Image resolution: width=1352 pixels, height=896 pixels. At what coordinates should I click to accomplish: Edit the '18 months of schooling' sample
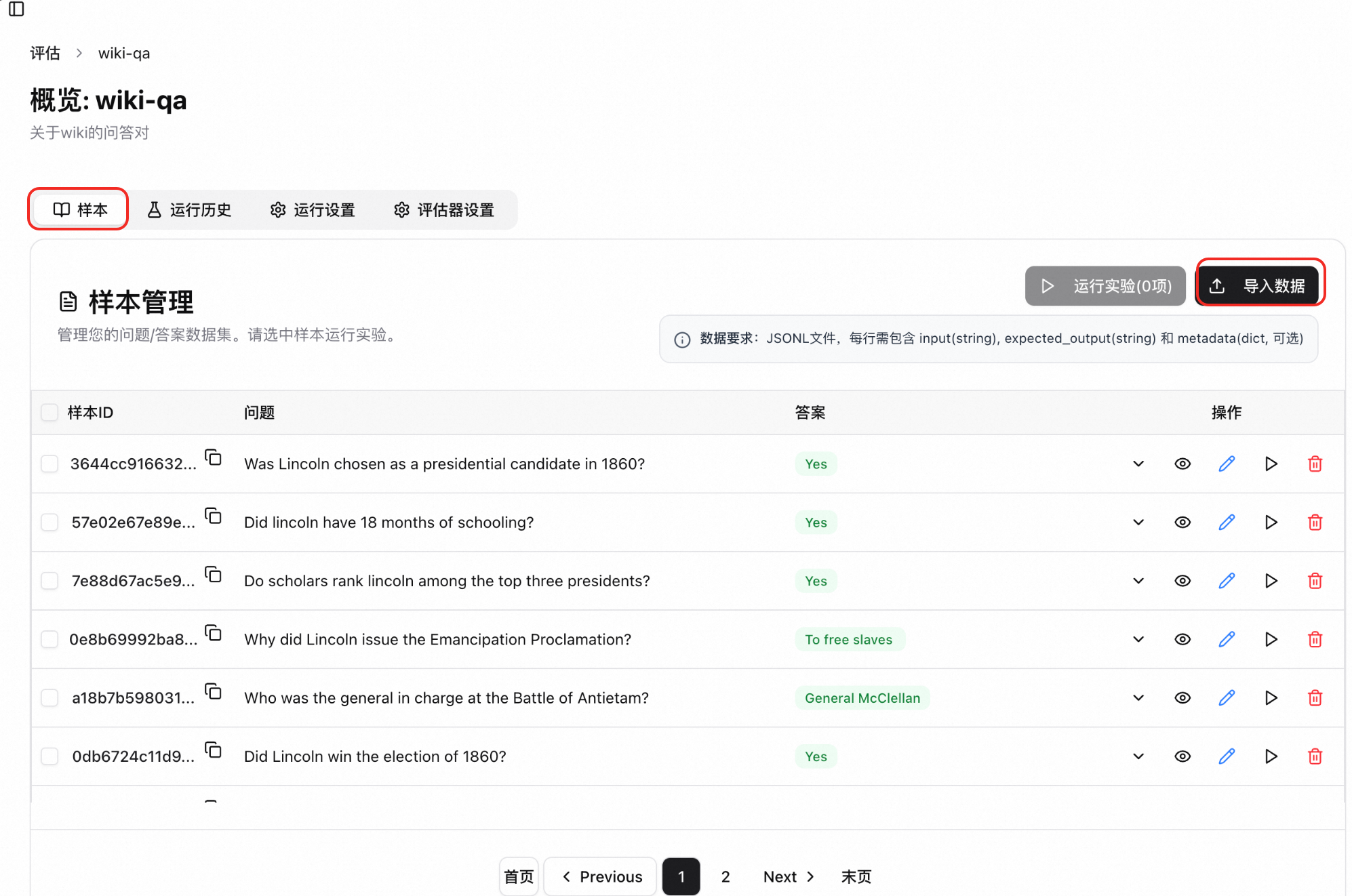1226,522
